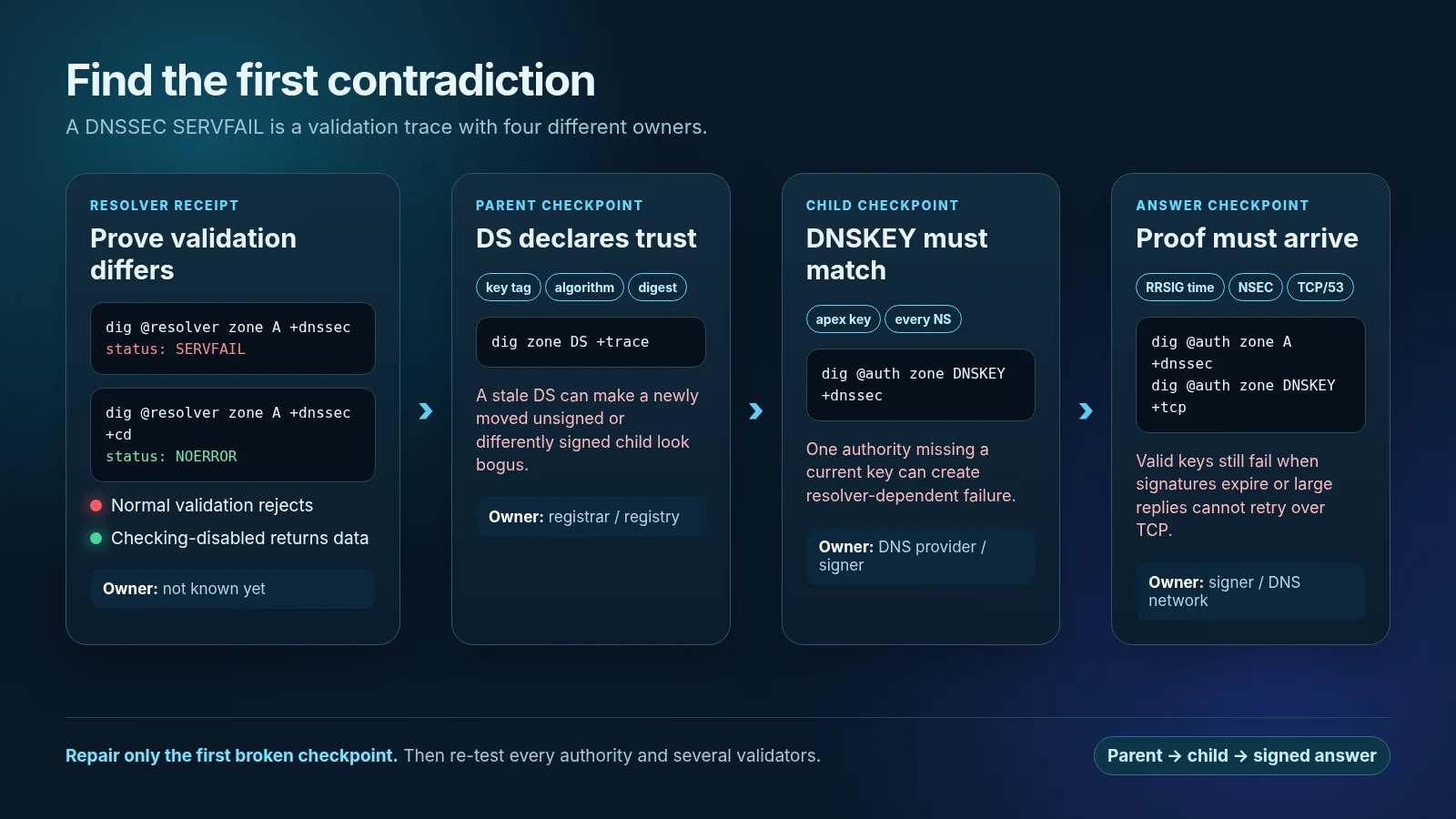The width and height of the screenshot is (1456, 819).
Task: Select the key tag pill
Action: (508, 288)
